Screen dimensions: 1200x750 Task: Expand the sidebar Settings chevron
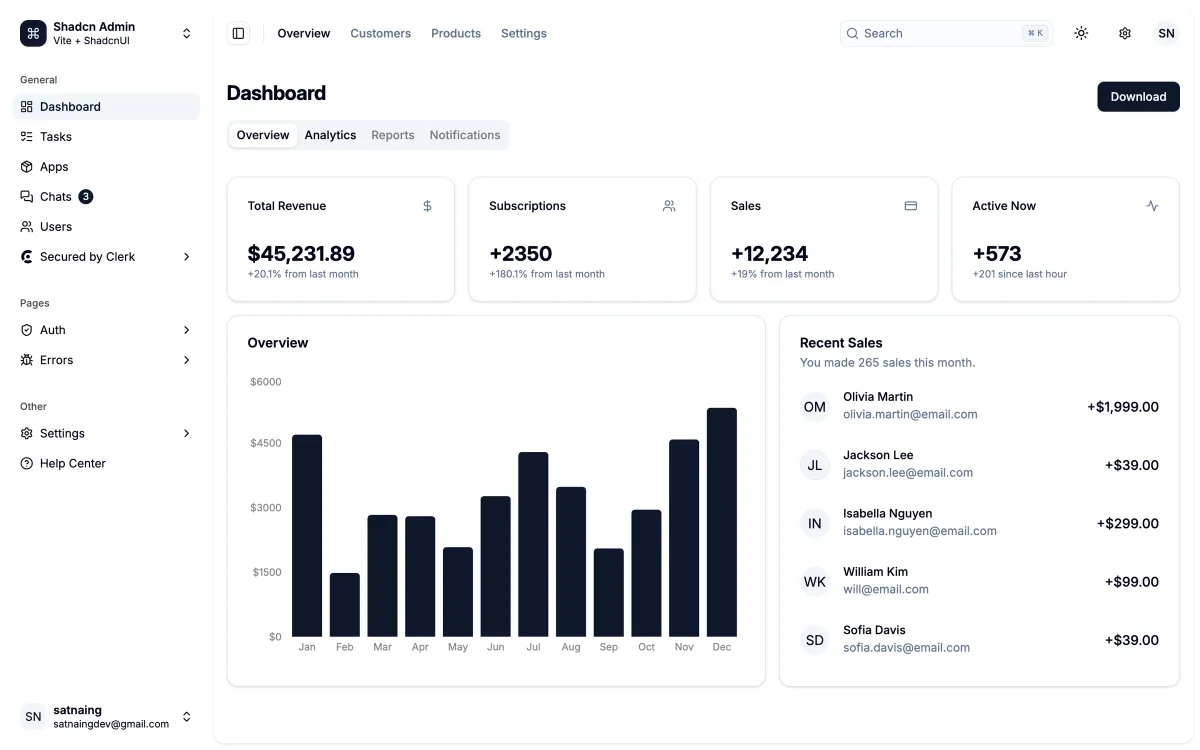click(186, 434)
